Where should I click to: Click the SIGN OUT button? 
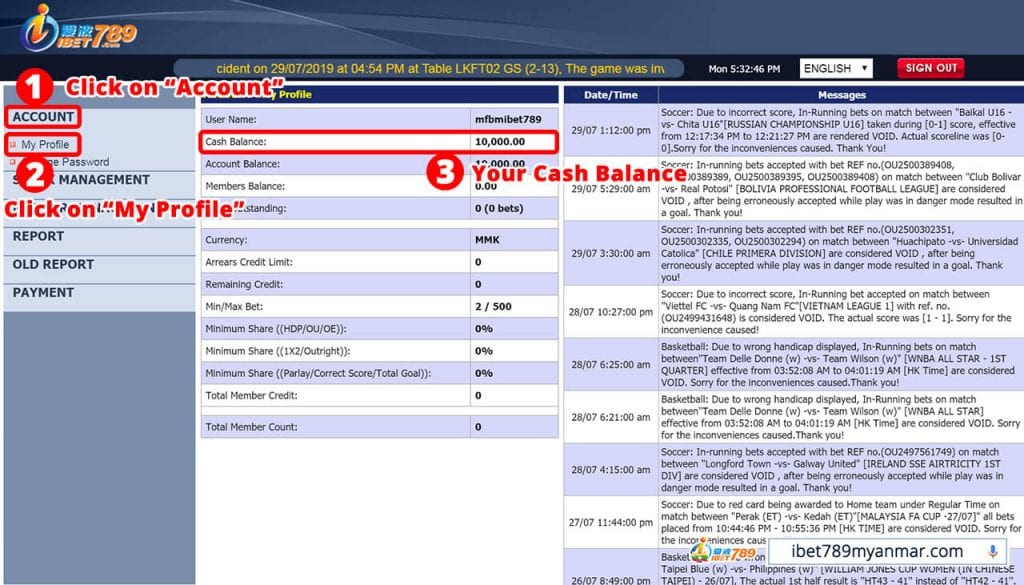[x=929, y=67]
